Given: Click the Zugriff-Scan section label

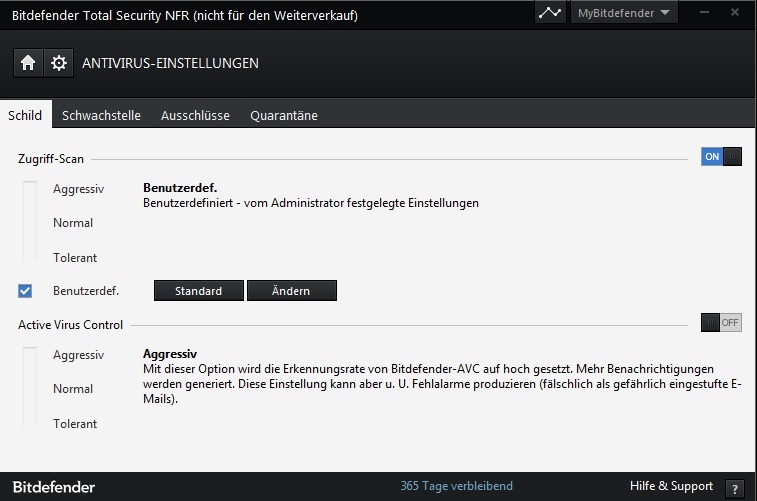Looking at the screenshot, I should (x=51, y=159).
